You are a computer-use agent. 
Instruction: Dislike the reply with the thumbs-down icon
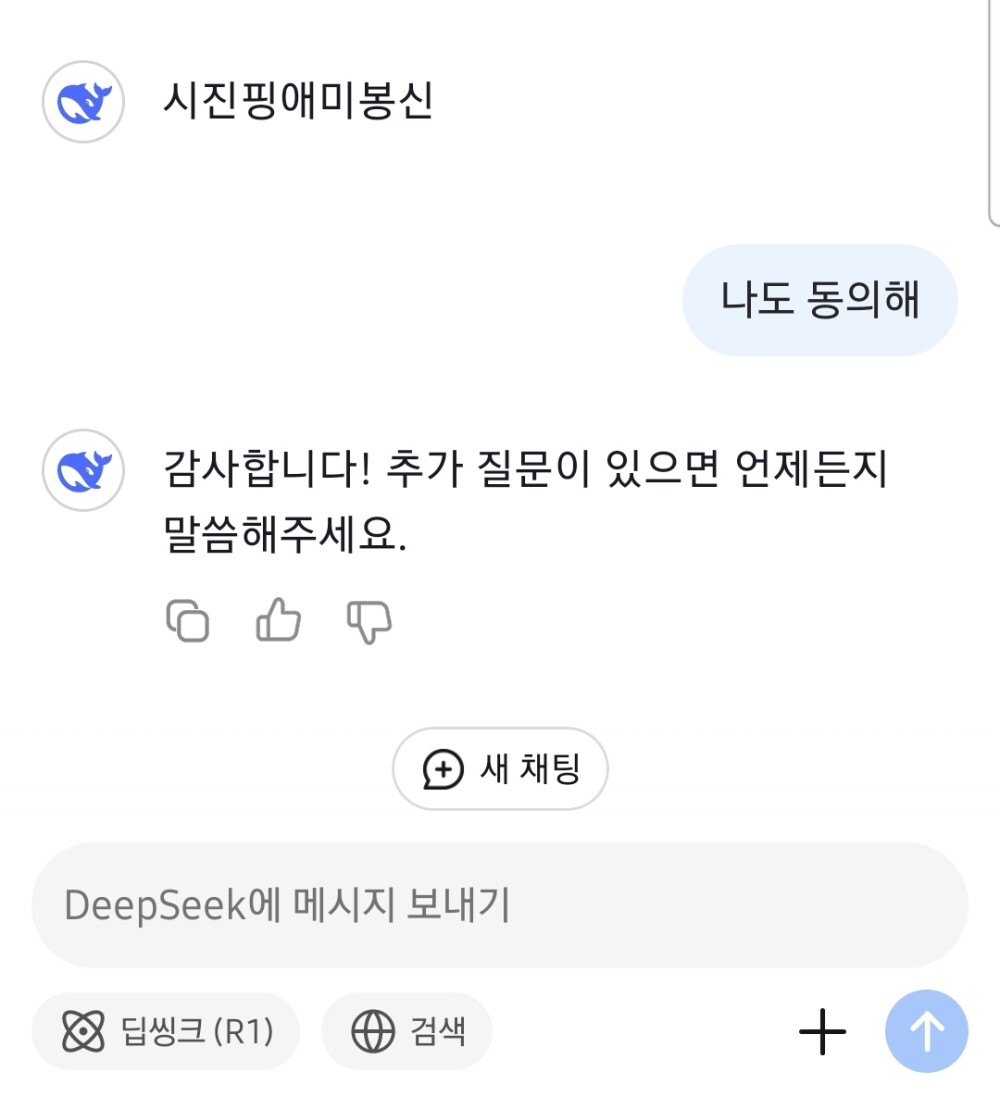click(x=369, y=621)
